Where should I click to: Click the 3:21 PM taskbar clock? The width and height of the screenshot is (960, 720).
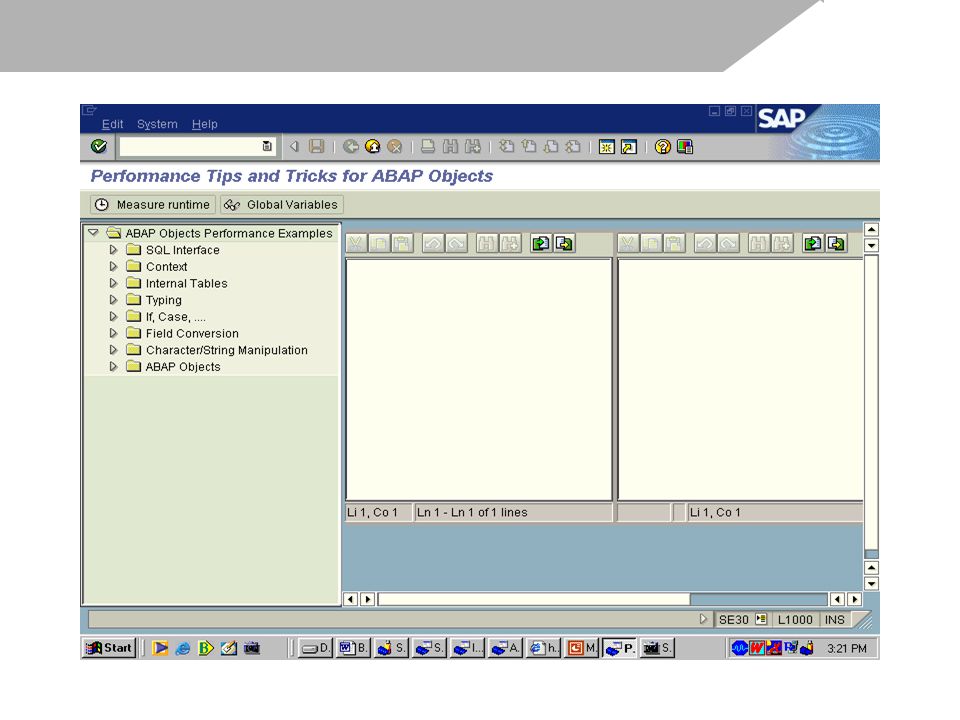[x=847, y=648]
